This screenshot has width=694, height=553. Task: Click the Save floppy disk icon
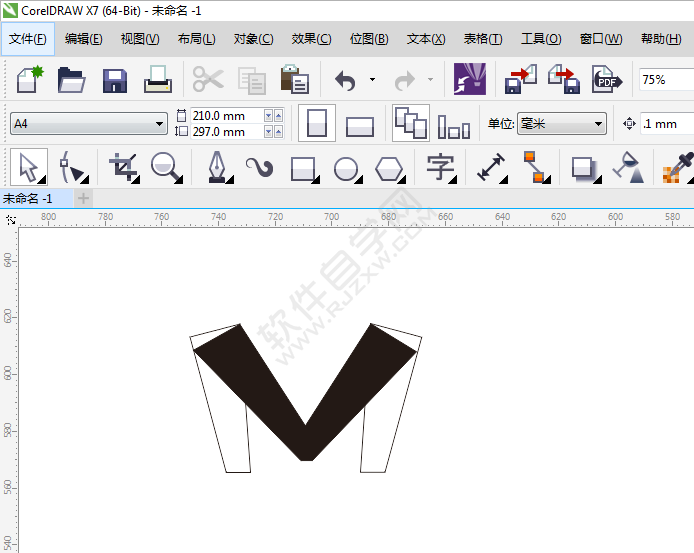[x=114, y=80]
